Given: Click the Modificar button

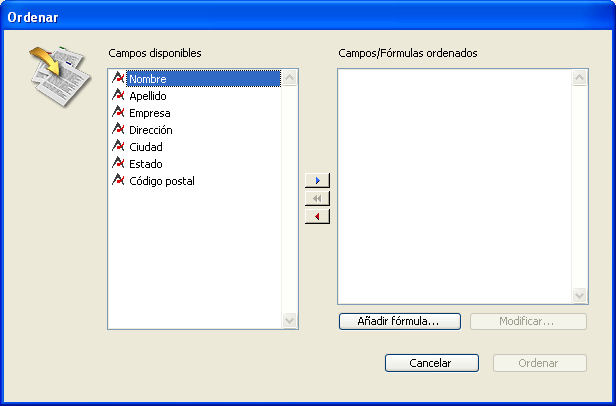Looking at the screenshot, I should [528, 321].
